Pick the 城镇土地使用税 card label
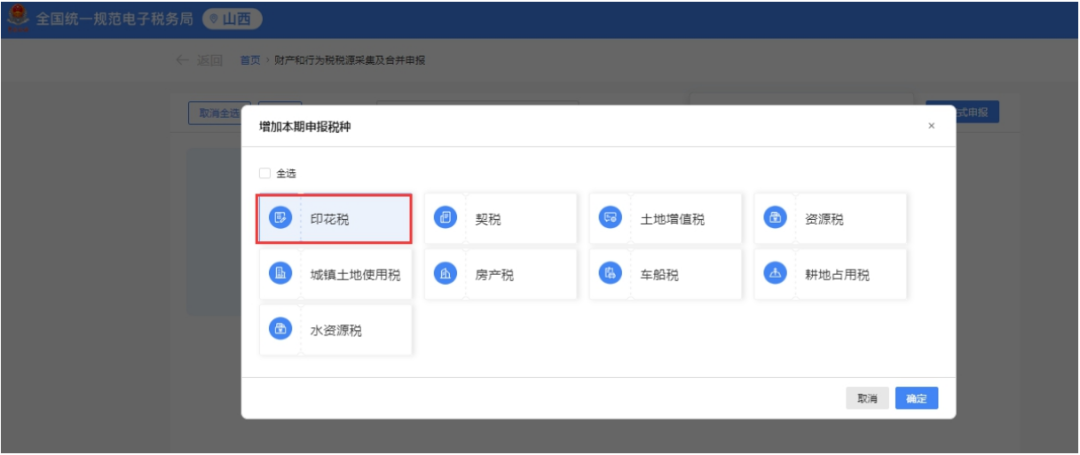Viewport: 1080px width, 455px height. coord(355,275)
